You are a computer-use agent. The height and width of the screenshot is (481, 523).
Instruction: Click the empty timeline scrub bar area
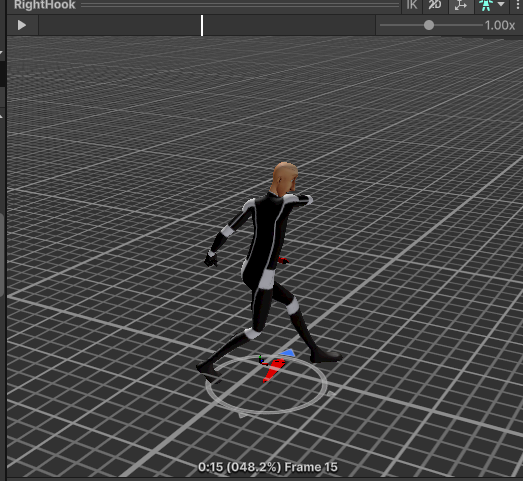207,25
